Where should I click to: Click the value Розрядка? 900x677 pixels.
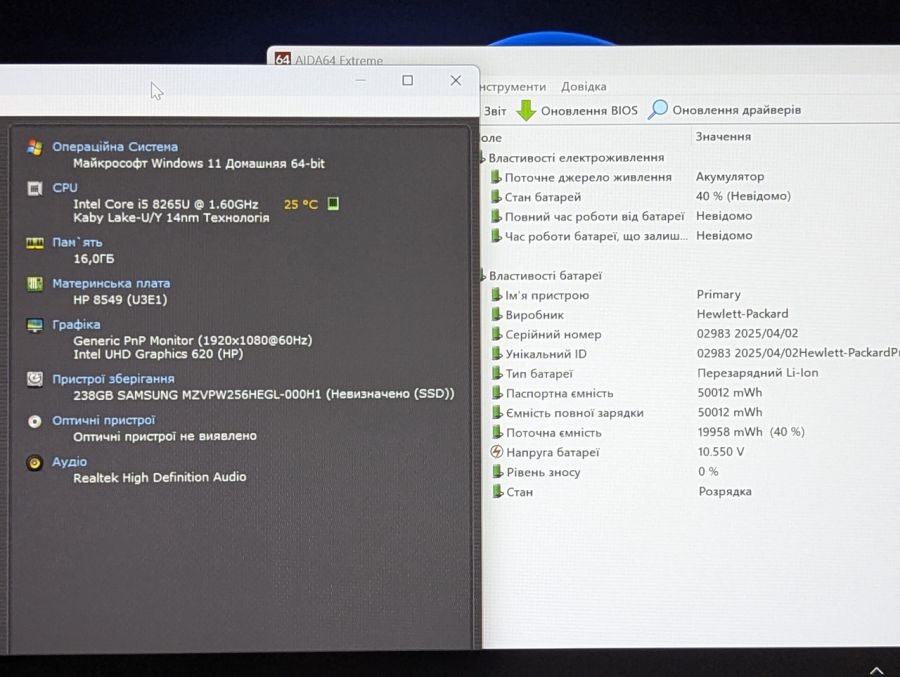[726, 492]
